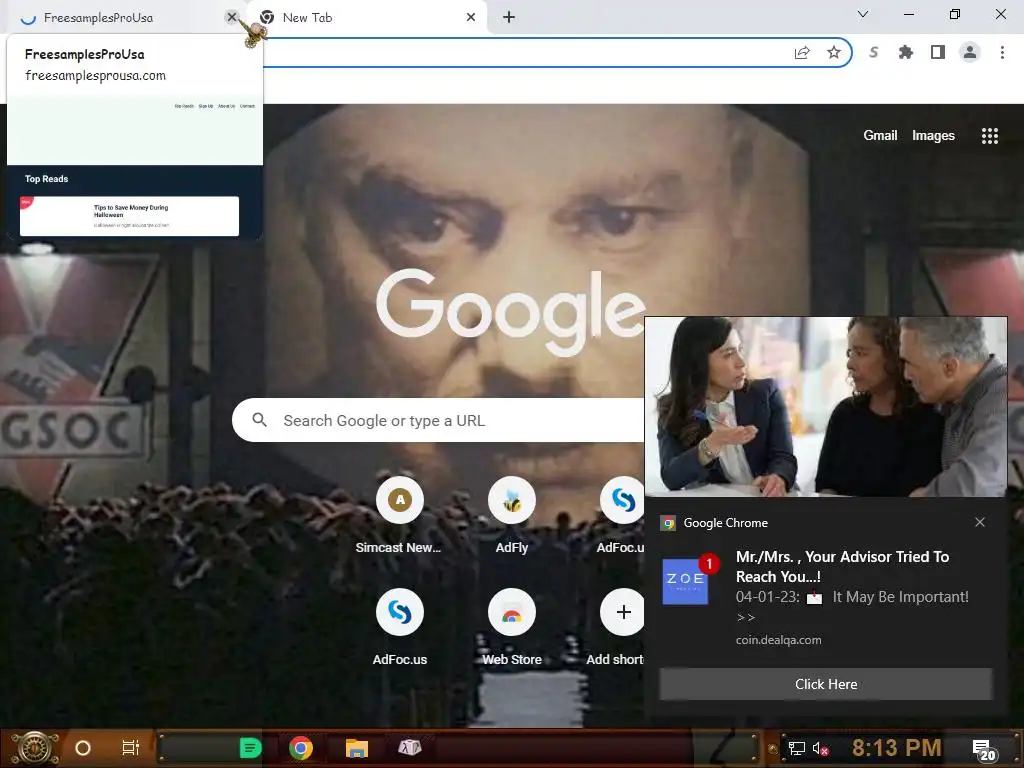
Task: Bookmark this page with the star icon
Action: click(834, 52)
